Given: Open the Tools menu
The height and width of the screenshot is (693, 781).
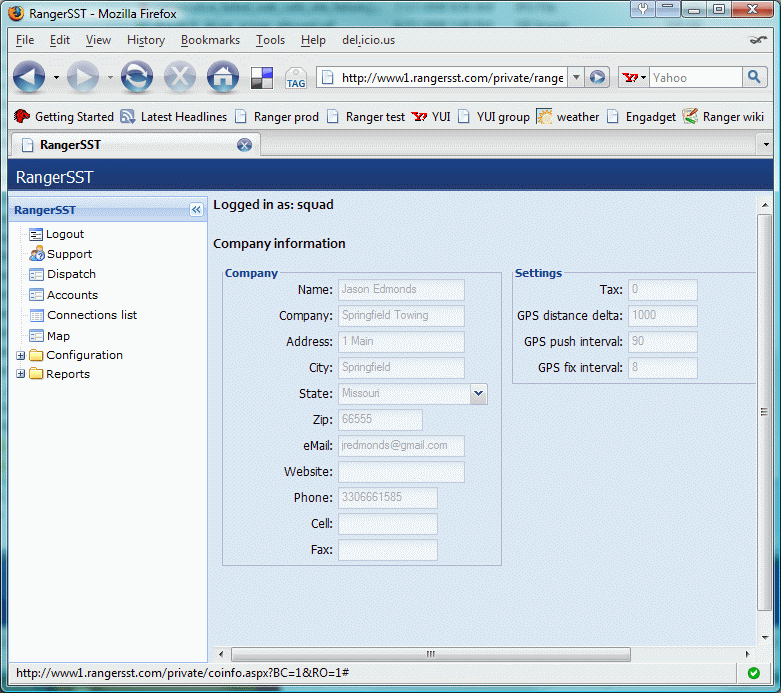Looking at the screenshot, I should (x=270, y=40).
